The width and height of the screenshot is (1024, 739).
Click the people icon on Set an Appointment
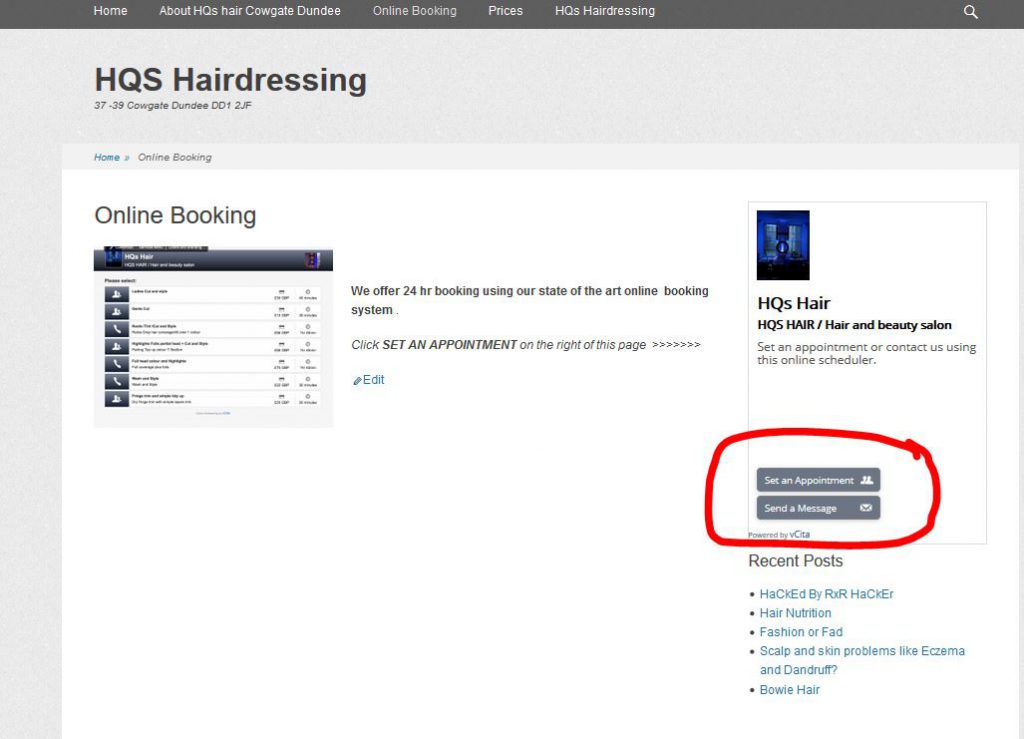point(866,480)
